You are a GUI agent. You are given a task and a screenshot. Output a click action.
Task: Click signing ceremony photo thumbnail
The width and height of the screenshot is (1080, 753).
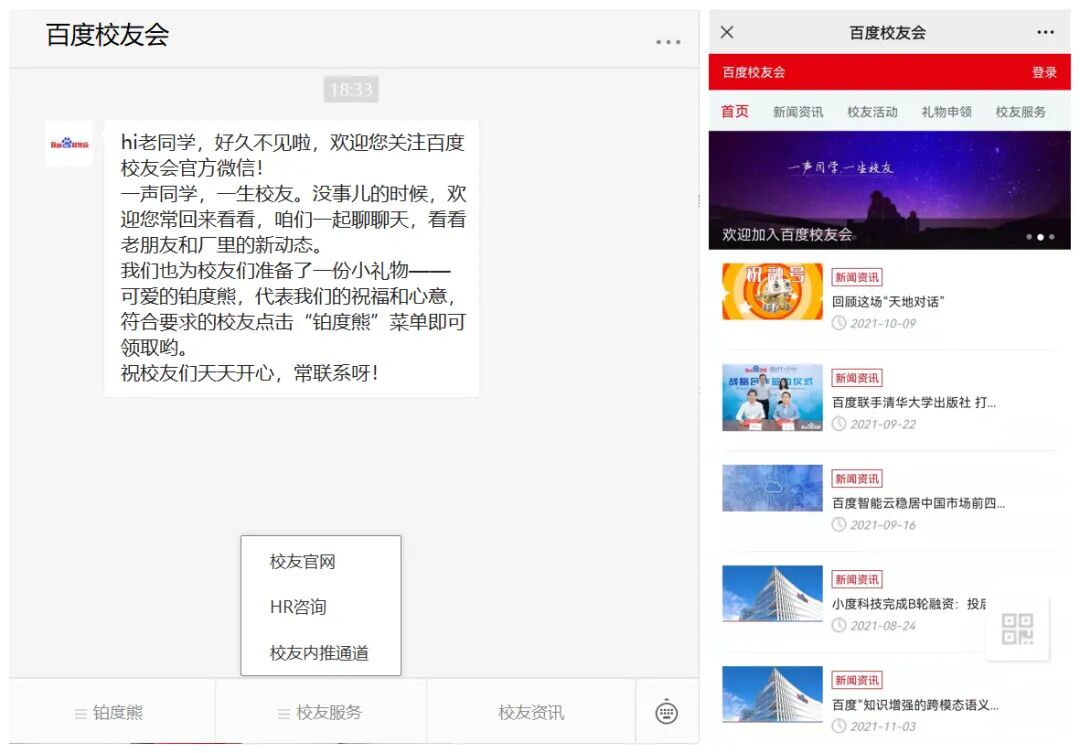tap(772, 398)
